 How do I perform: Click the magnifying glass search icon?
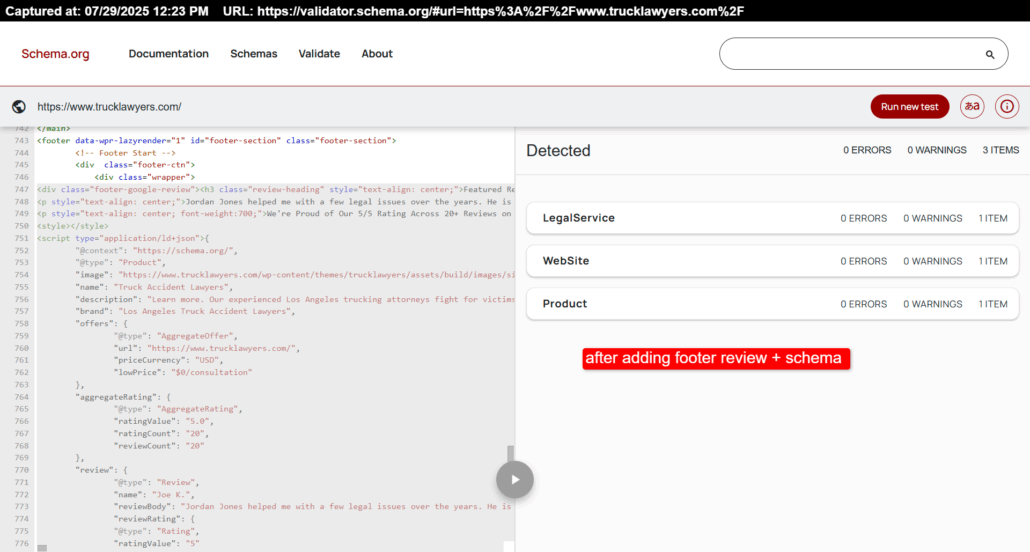point(990,55)
